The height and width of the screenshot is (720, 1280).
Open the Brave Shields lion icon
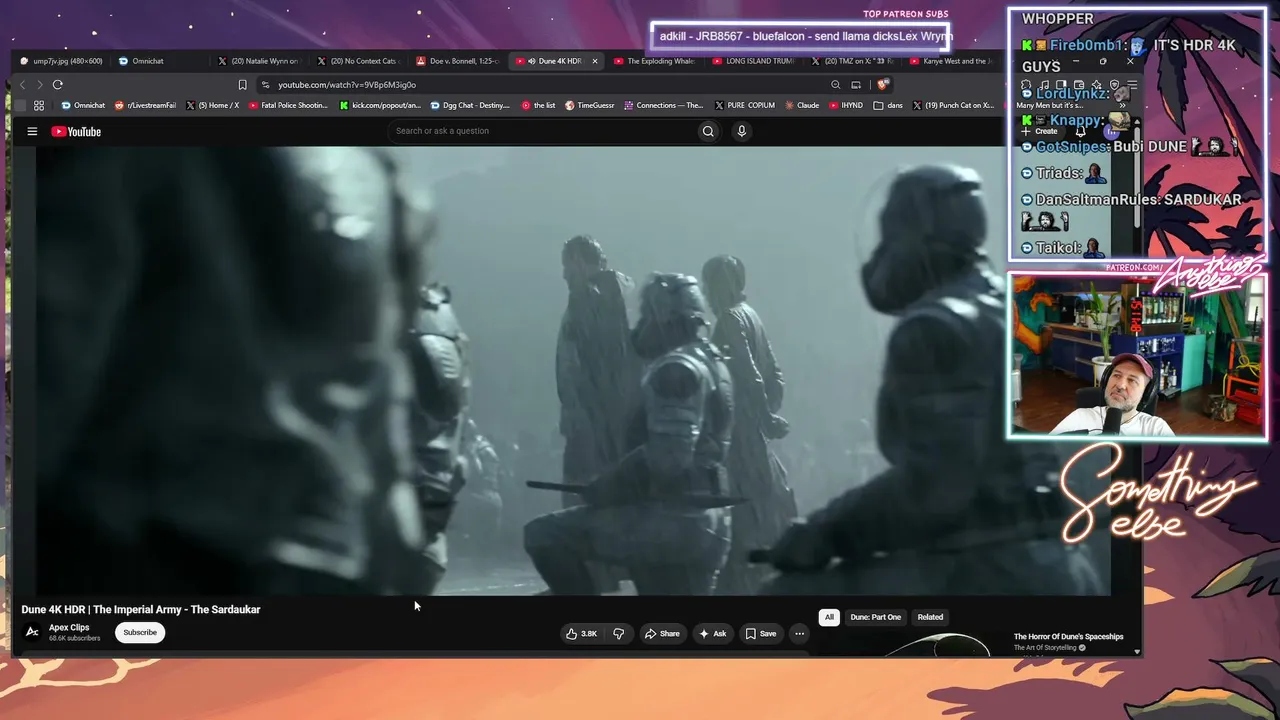(883, 85)
